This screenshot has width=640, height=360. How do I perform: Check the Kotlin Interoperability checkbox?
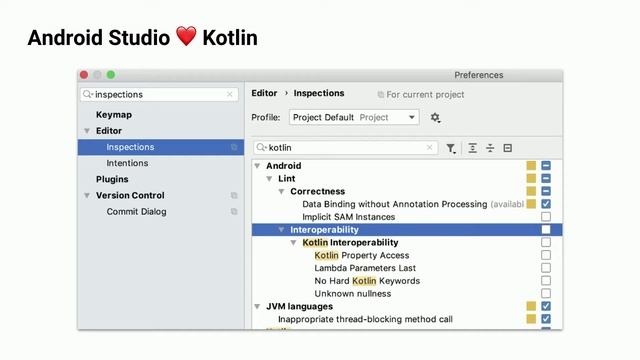546,242
